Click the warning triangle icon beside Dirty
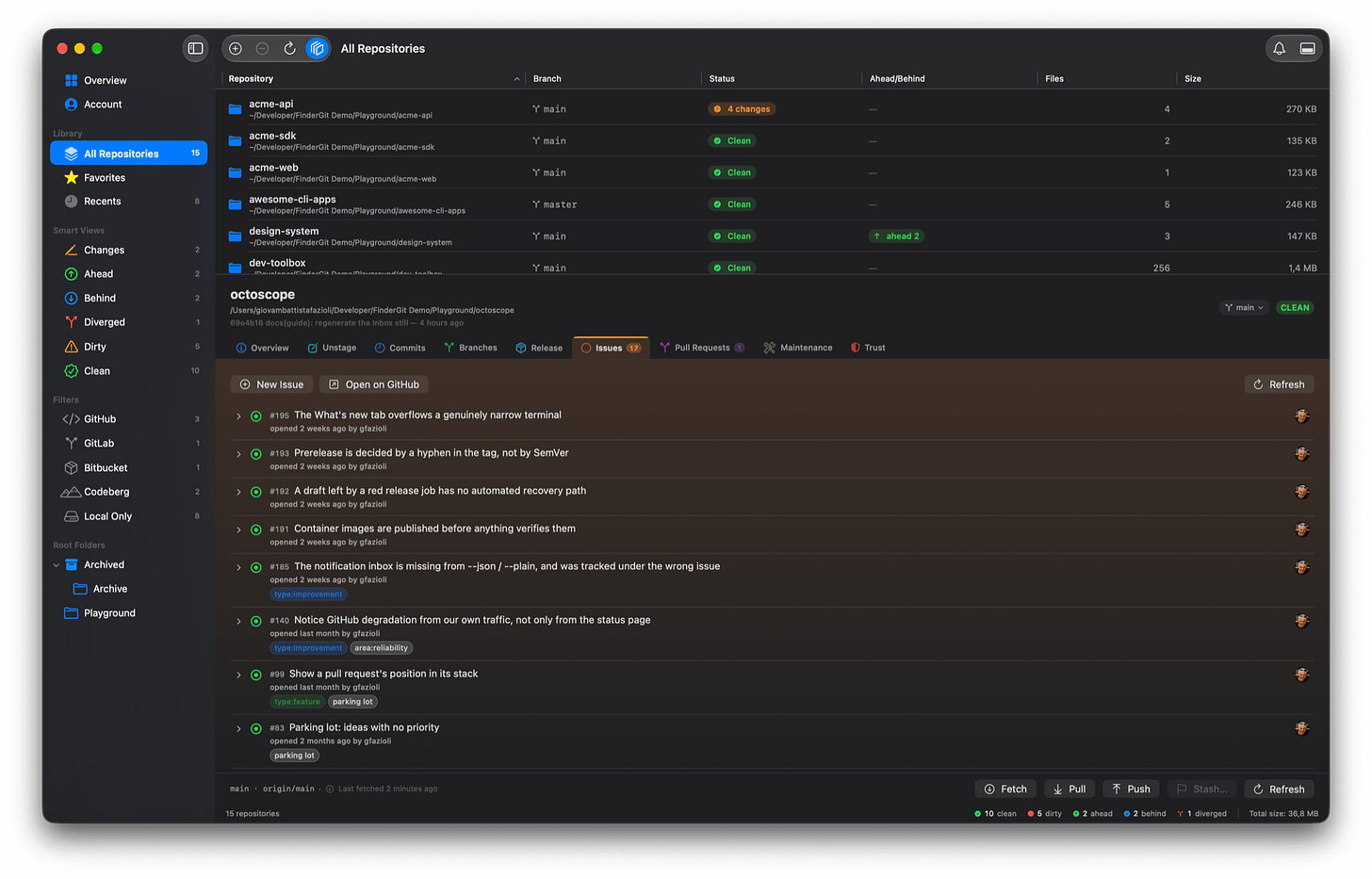 [71, 347]
